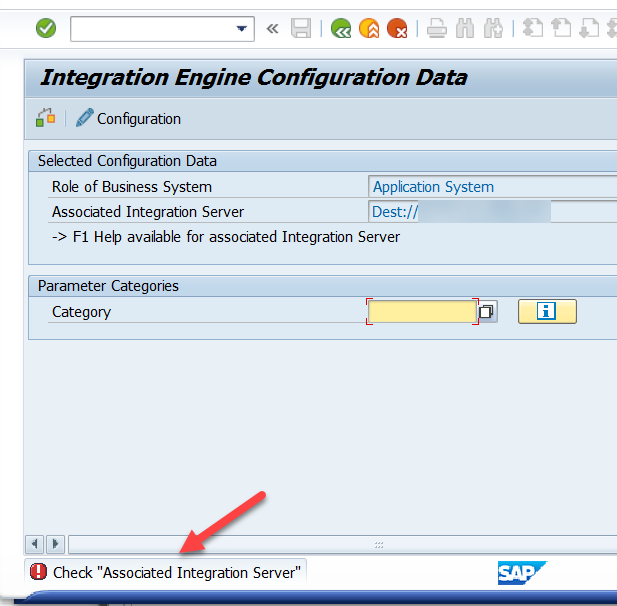Click the green Back icon
Screen dimensions: 617x606
click(x=341, y=28)
